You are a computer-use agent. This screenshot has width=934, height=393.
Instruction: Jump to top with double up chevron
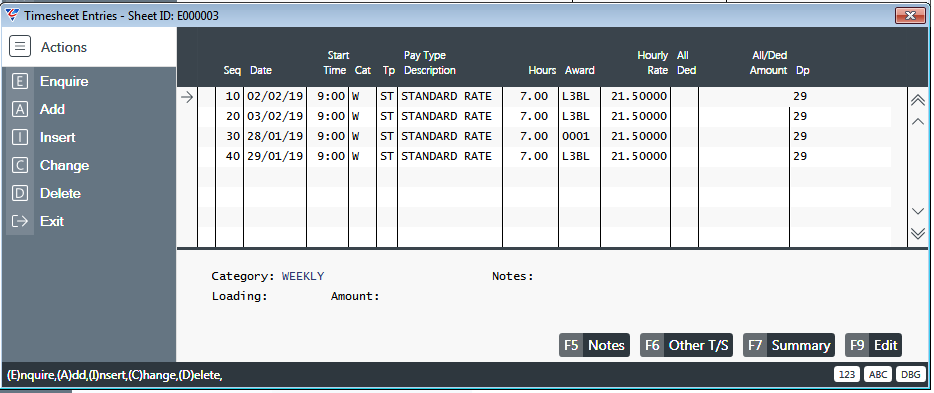[918, 100]
